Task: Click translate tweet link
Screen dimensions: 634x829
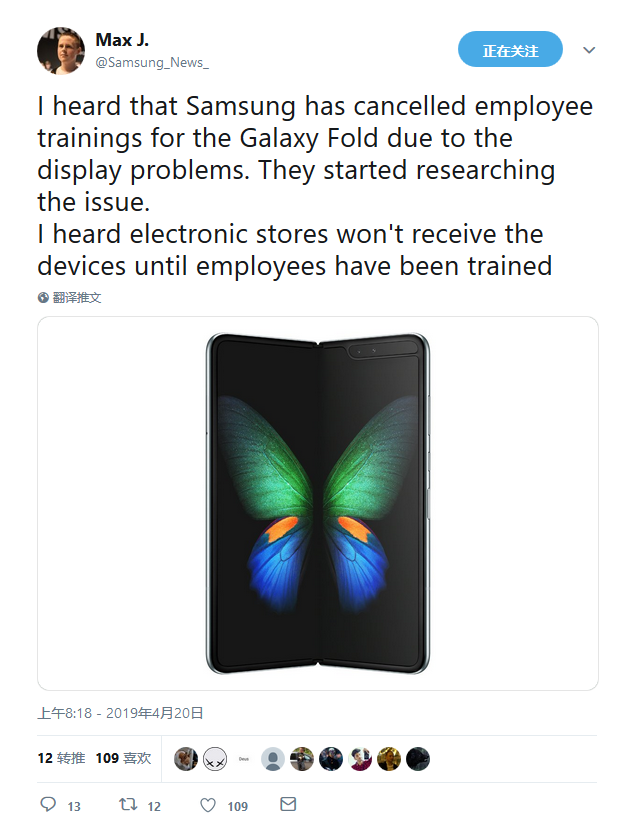Action: (77, 298)
